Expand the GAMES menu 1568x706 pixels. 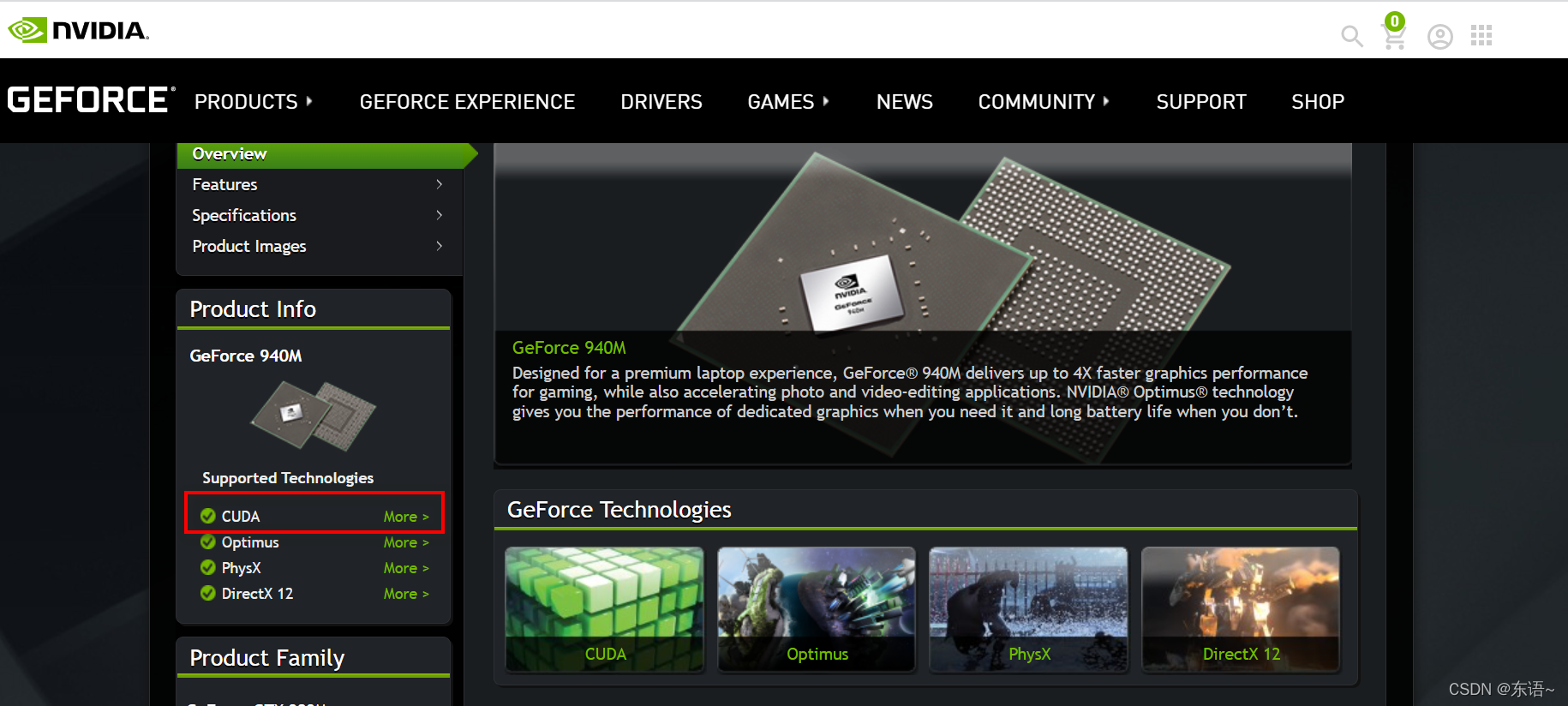pyautogui.click(x=788, y=102)
